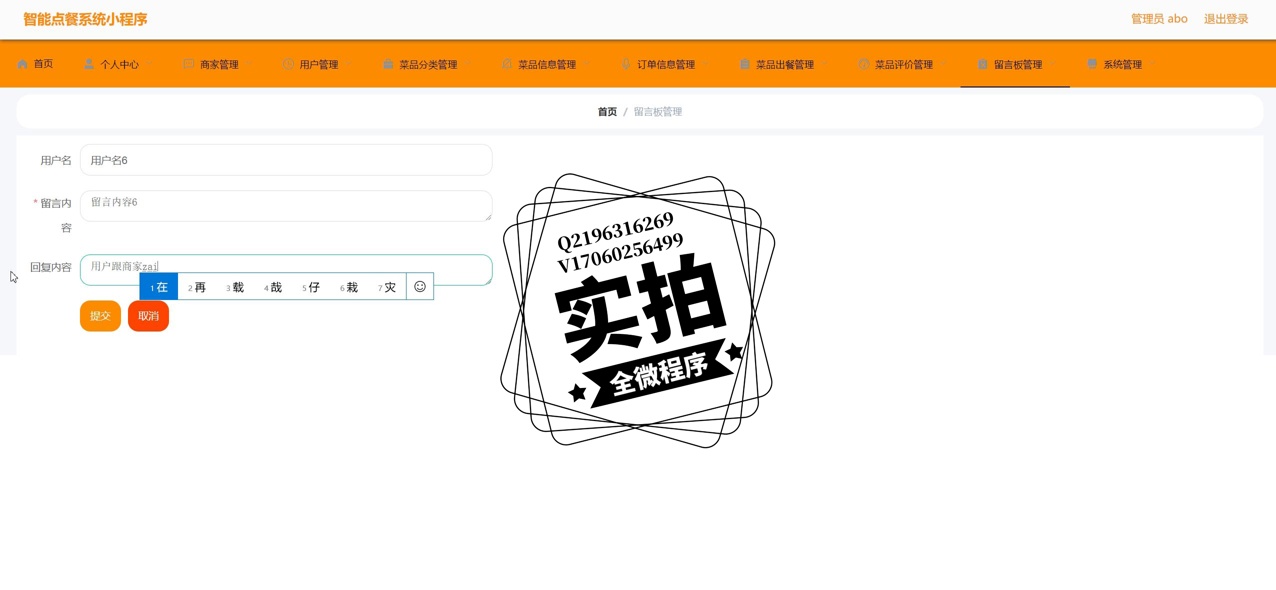This screenshot has height=590, width=1276.
Task: Click into the 留言内容 text area
Action: pos(286,205)
